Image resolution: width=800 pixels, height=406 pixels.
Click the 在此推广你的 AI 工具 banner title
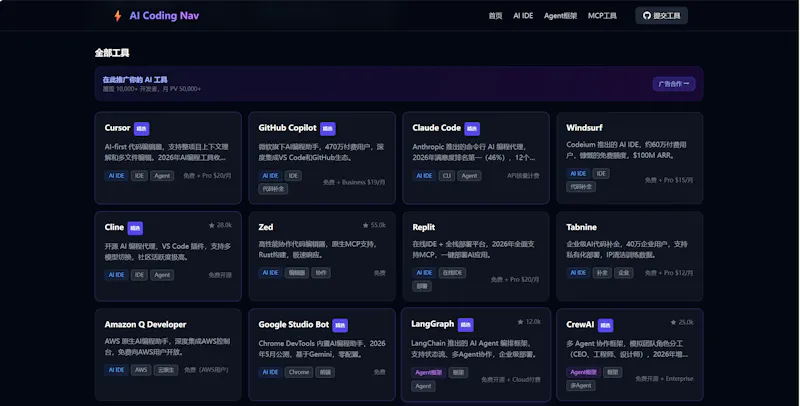135,80
